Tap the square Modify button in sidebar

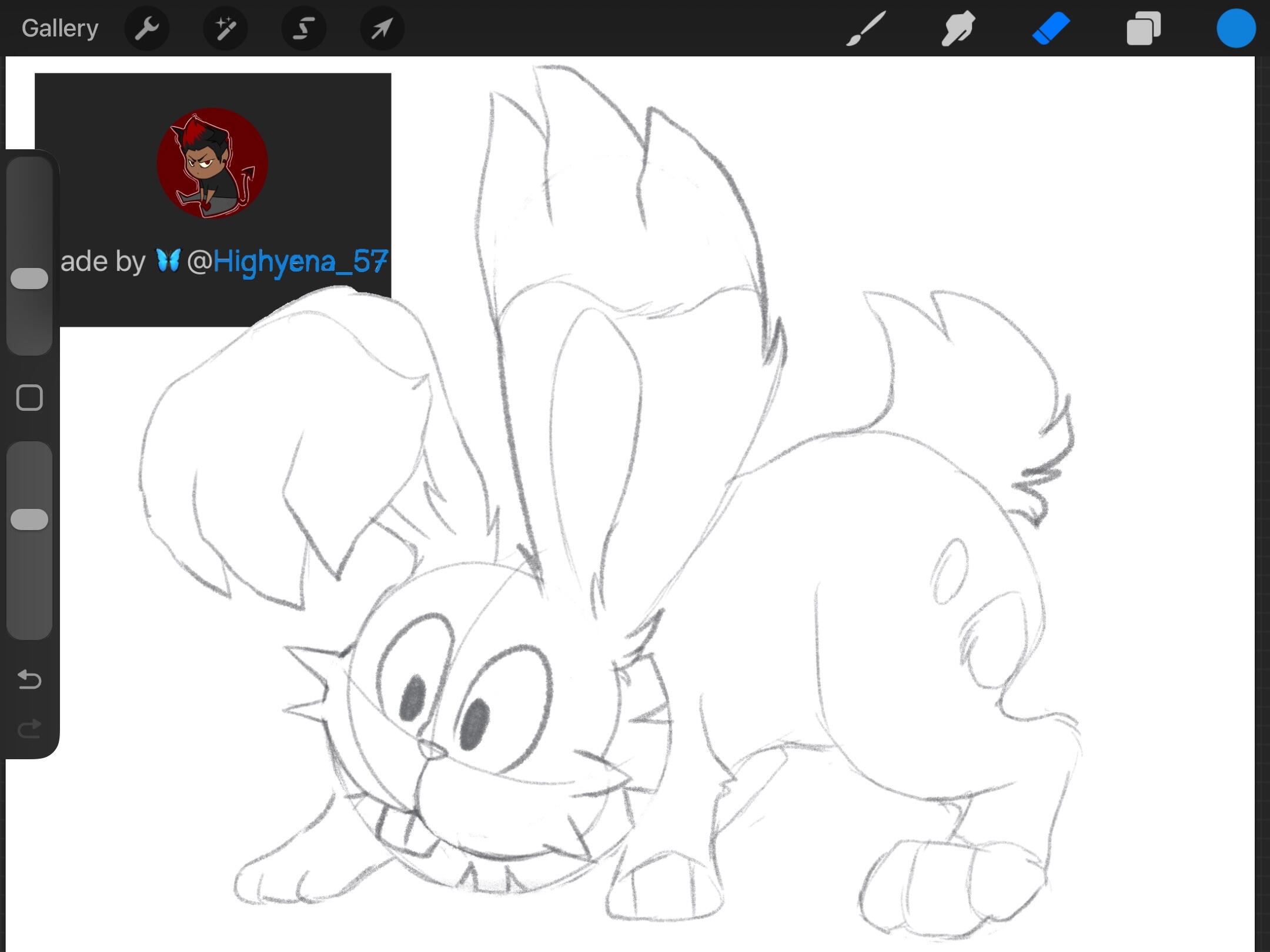coord(29,398)
